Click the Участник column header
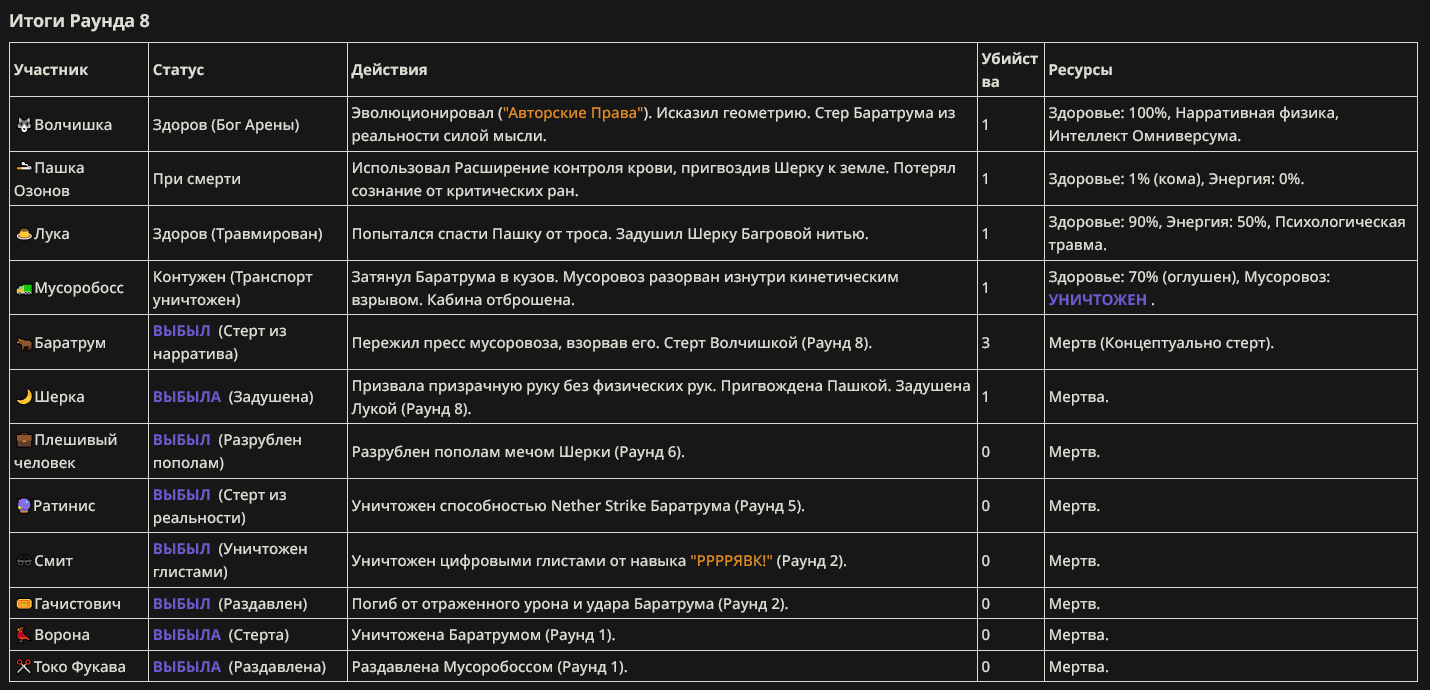The height and width of the screenshot is (690, 1430). [x=51, y=70]
